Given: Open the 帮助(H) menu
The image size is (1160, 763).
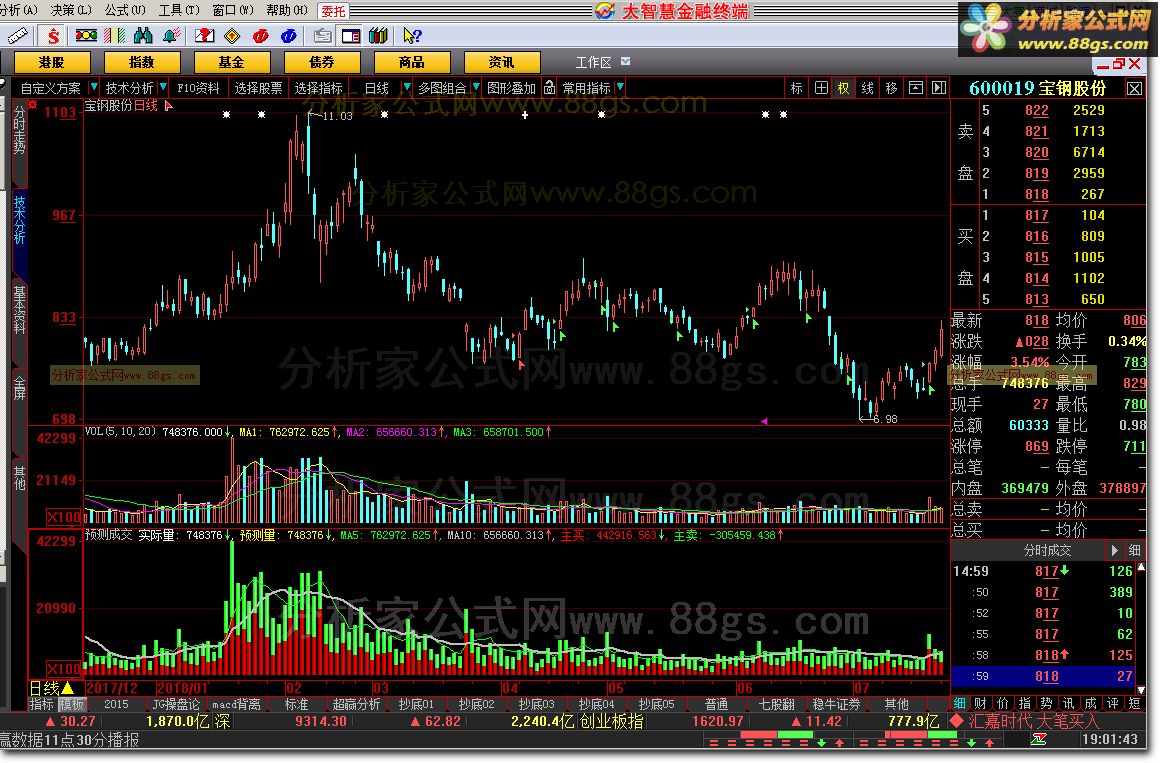Looking at the screenshot, I should pos(287,10).
